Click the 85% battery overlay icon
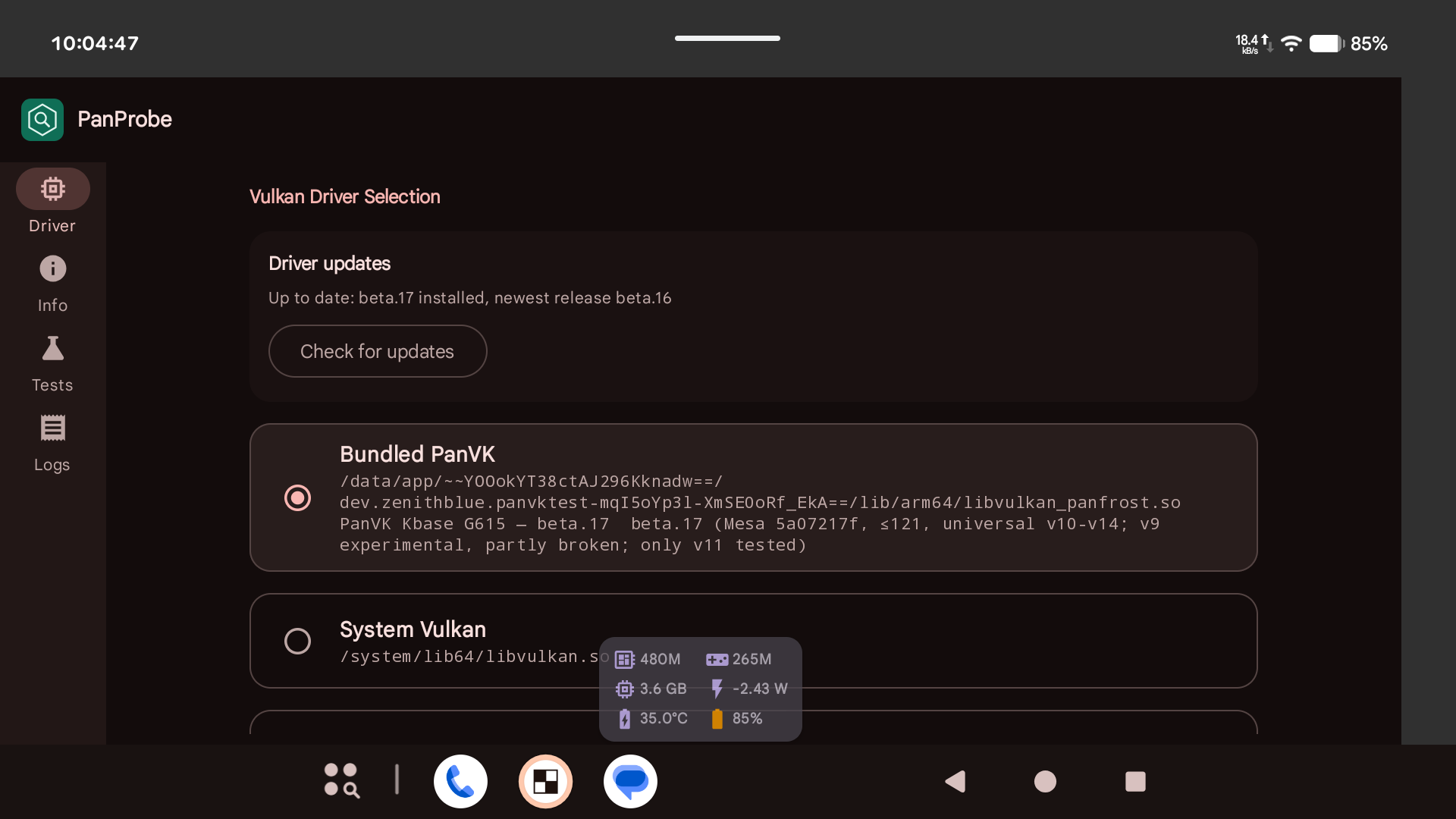Image resolution: width=1456 pixels, height=819 pixels. pyautogui.click(x=717, y=718)
